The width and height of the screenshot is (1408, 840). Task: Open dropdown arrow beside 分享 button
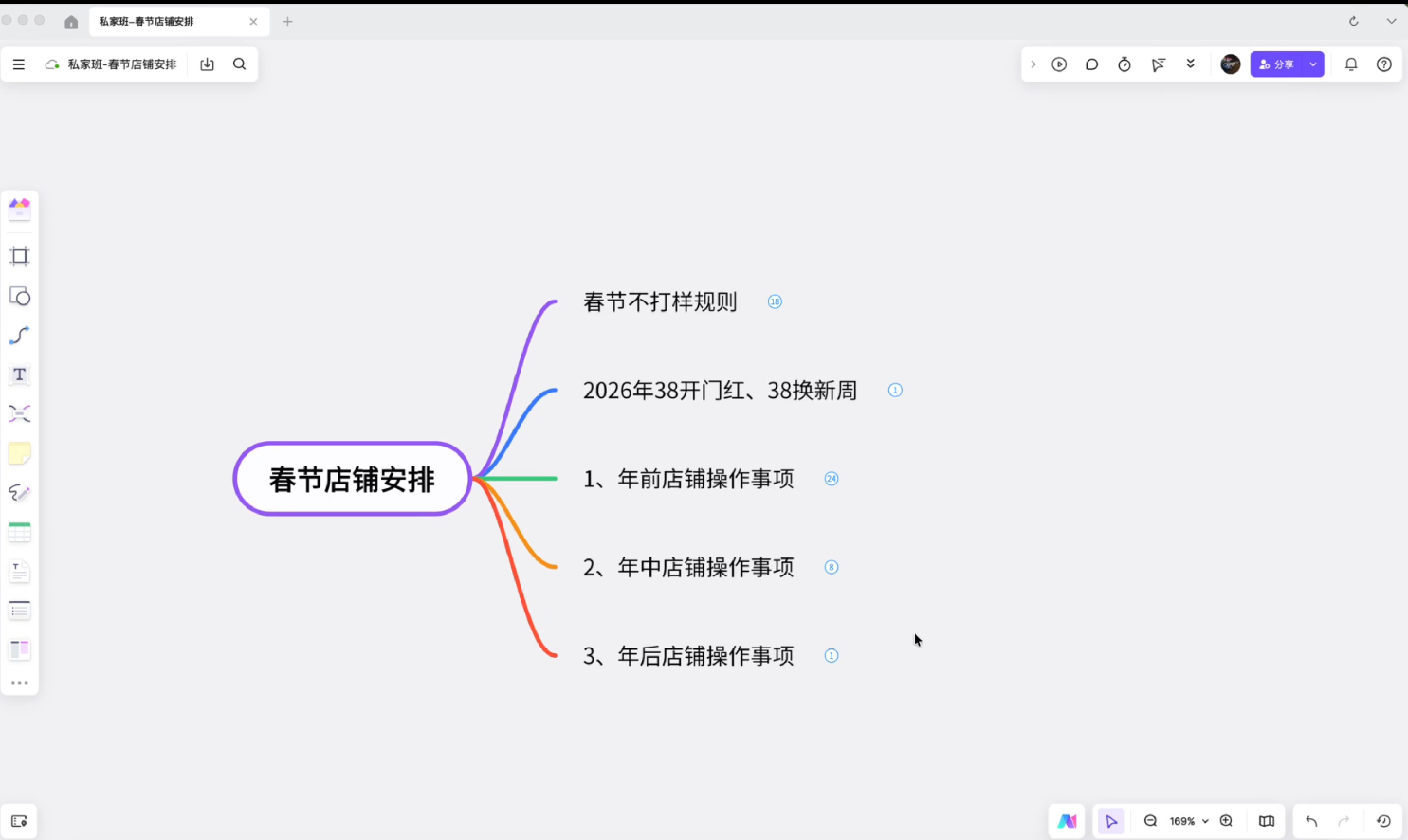(1313, 64)
